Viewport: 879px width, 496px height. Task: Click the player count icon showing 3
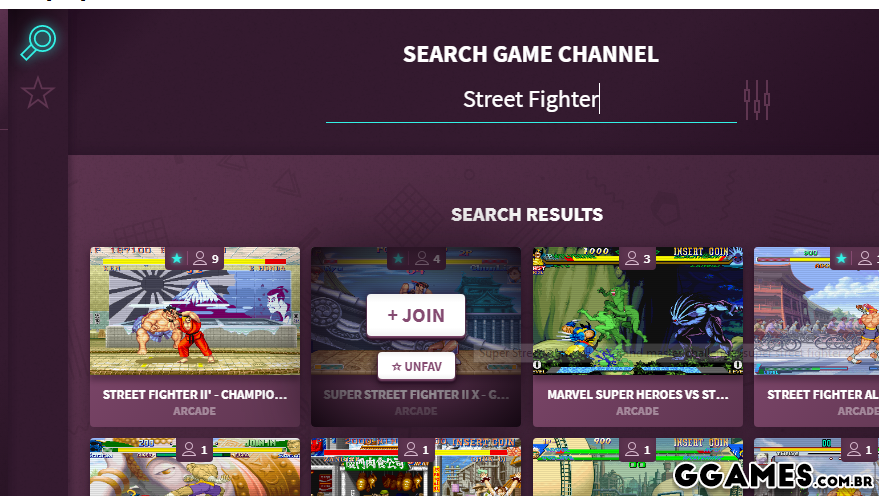click(x=632, y=258)
